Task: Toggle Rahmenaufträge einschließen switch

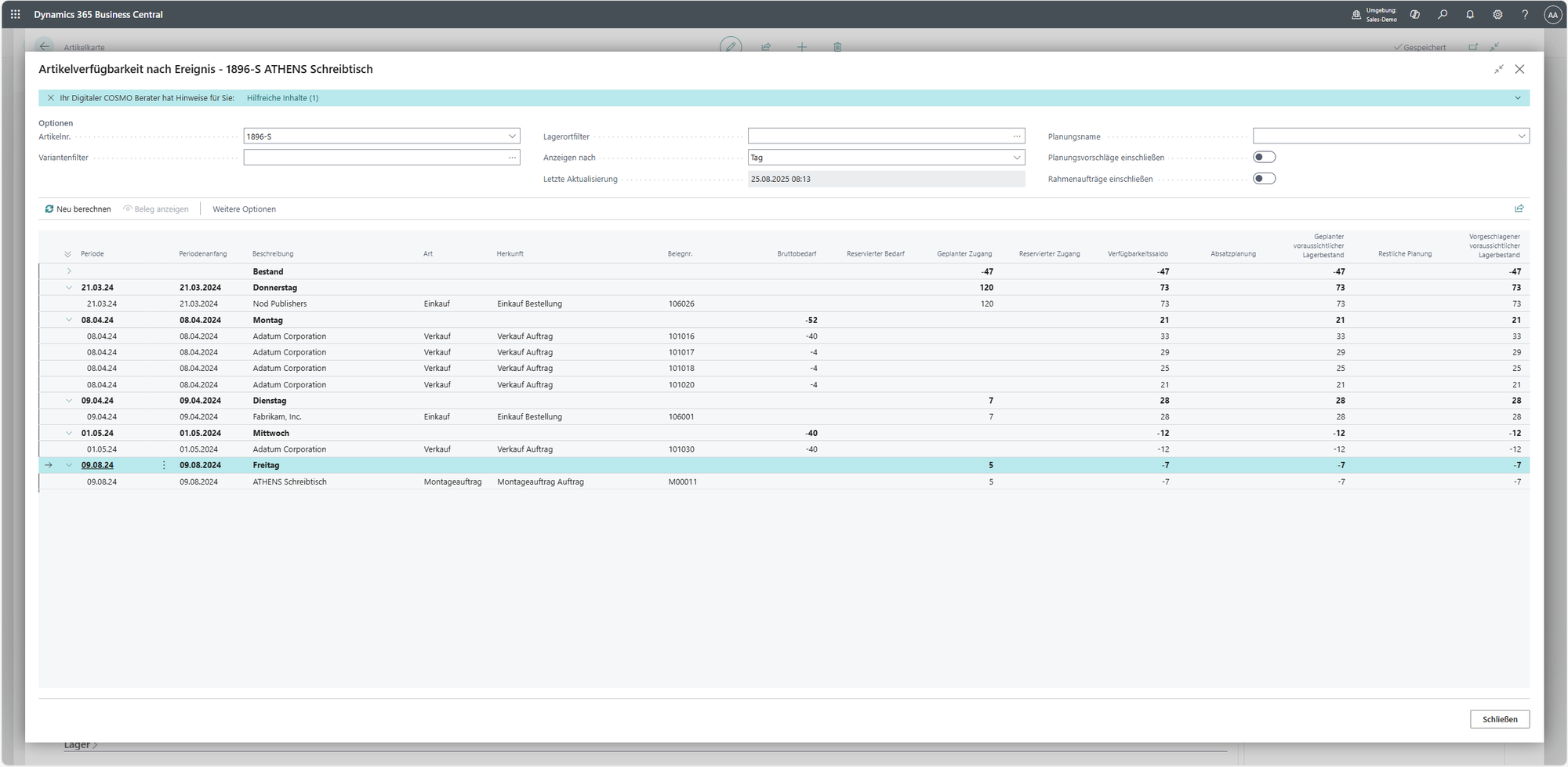Action: pos(1264,179)
